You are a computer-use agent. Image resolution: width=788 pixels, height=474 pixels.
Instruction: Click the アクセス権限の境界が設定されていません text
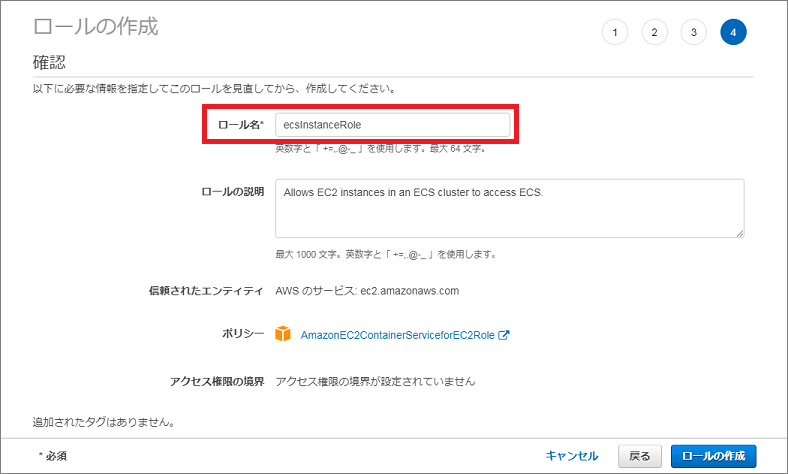(375, 382)
